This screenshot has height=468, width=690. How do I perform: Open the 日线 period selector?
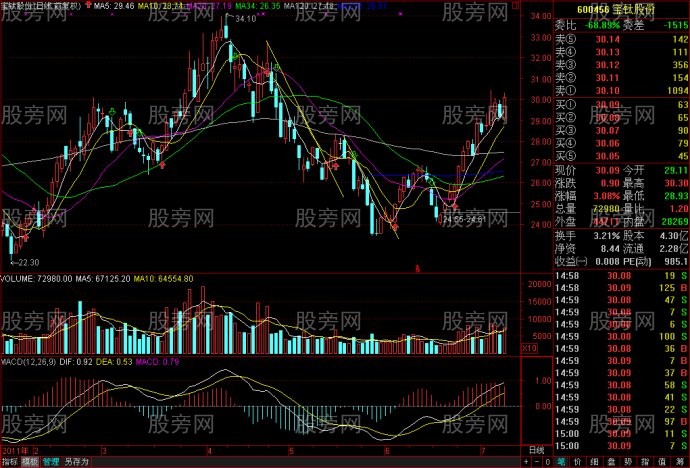[535, 451]
